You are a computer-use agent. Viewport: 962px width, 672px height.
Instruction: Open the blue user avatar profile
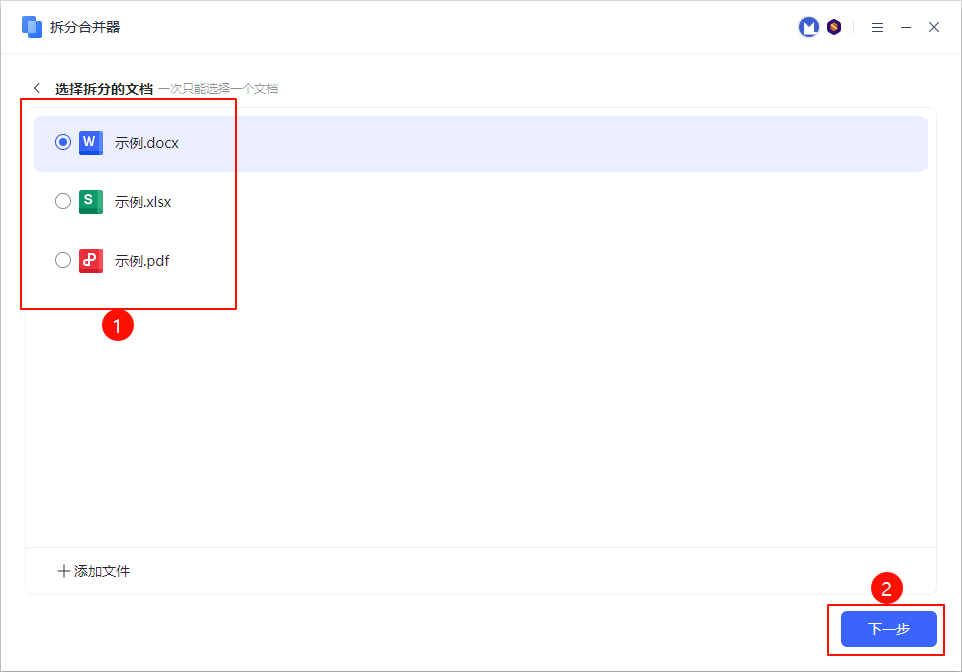click(x=808, y=27)
